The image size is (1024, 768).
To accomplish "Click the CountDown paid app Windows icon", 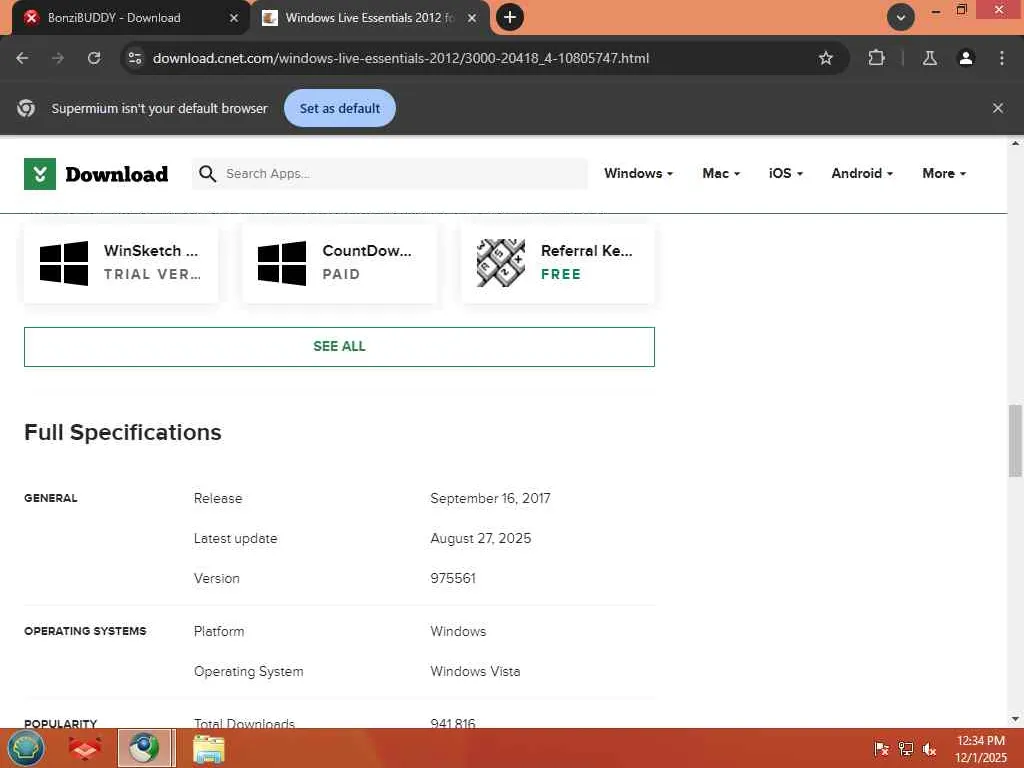I will coord(282,263).
